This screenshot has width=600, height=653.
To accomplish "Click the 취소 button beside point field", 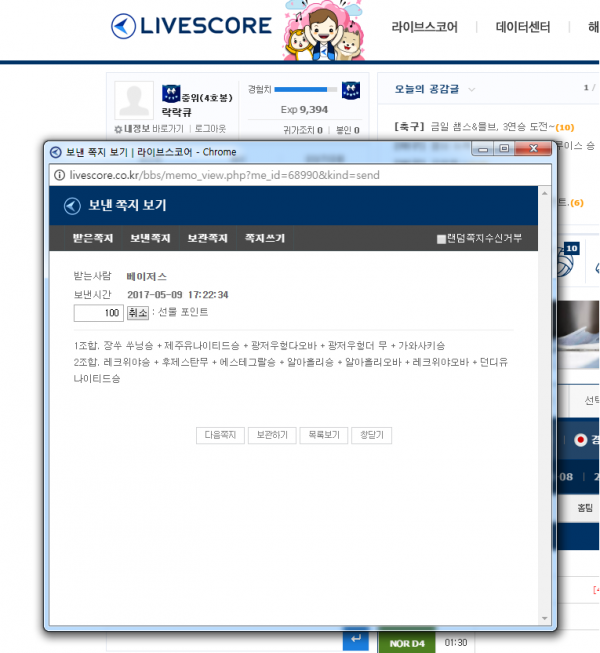I will coord(138,312).
